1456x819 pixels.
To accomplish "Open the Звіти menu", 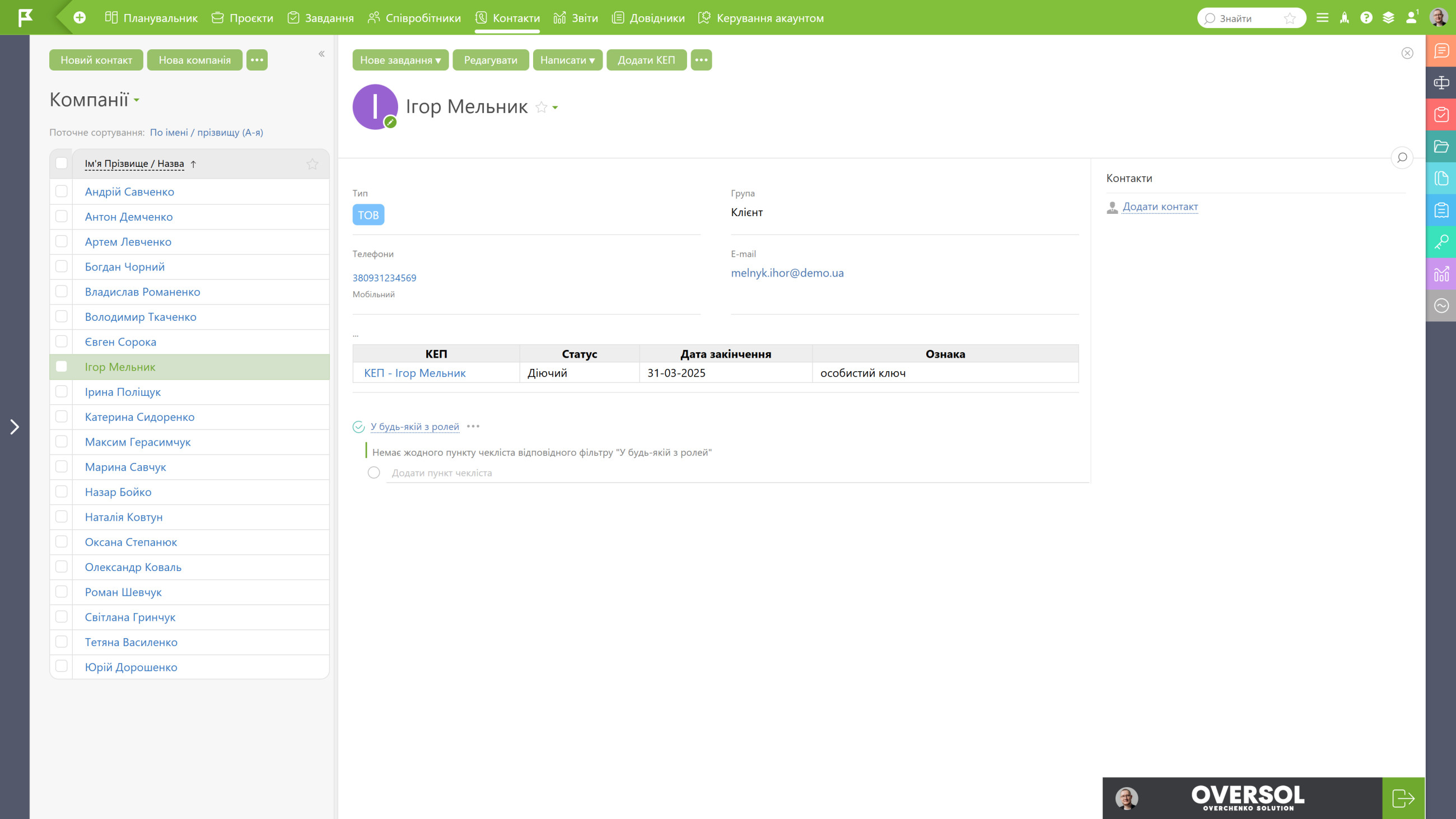I will coord(575,18).
